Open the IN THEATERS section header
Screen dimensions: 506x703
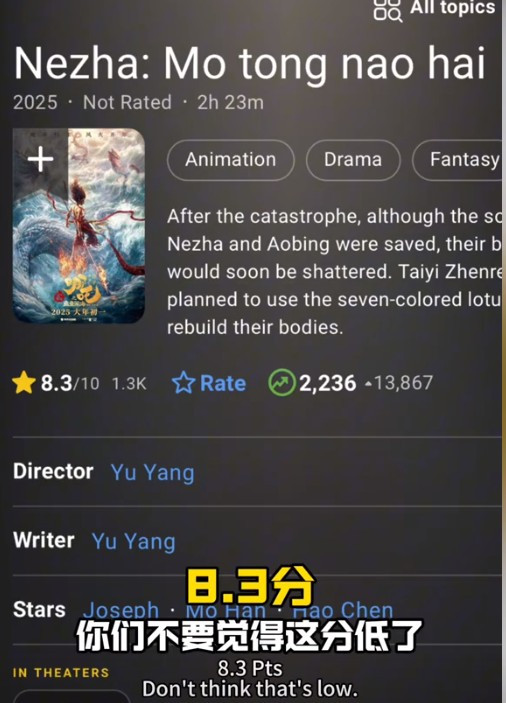tap(61, 673)
